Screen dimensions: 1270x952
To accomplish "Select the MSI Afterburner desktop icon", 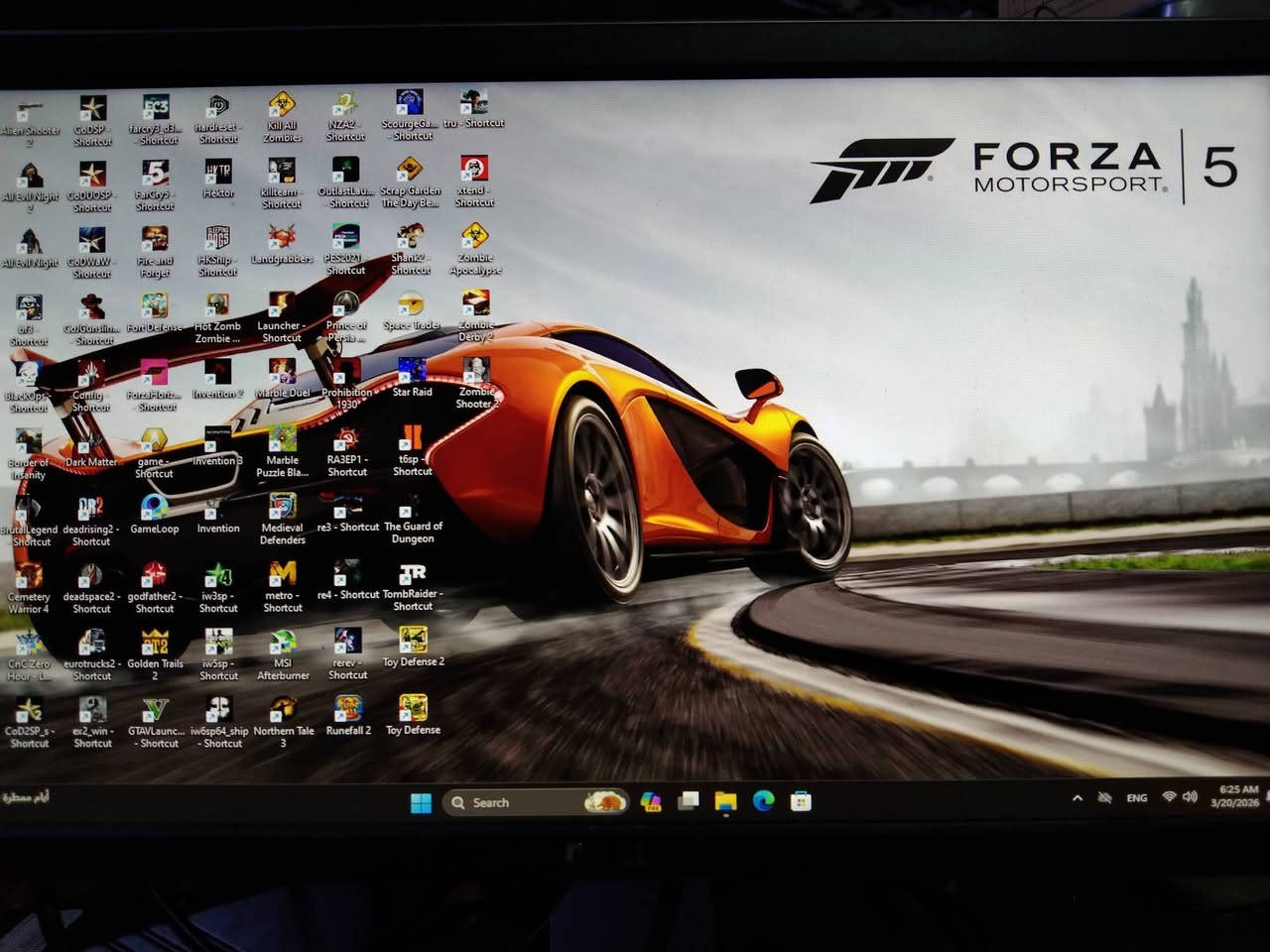I will (x=283, y=645).
